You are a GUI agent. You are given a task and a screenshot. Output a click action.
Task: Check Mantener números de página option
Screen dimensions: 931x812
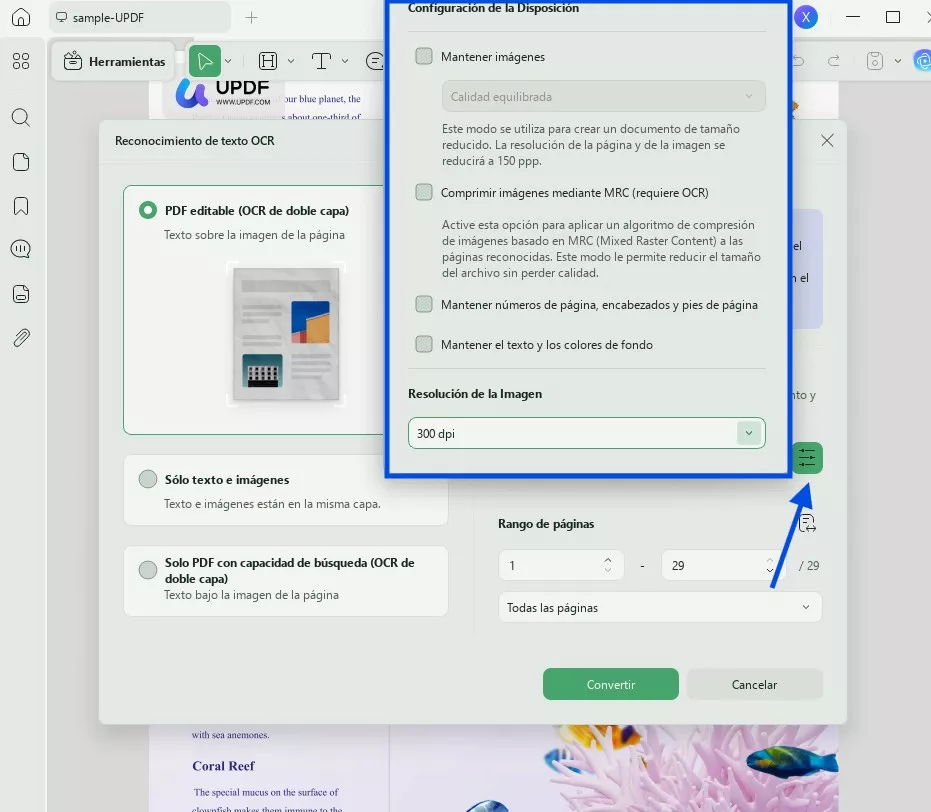click(424, 304)
